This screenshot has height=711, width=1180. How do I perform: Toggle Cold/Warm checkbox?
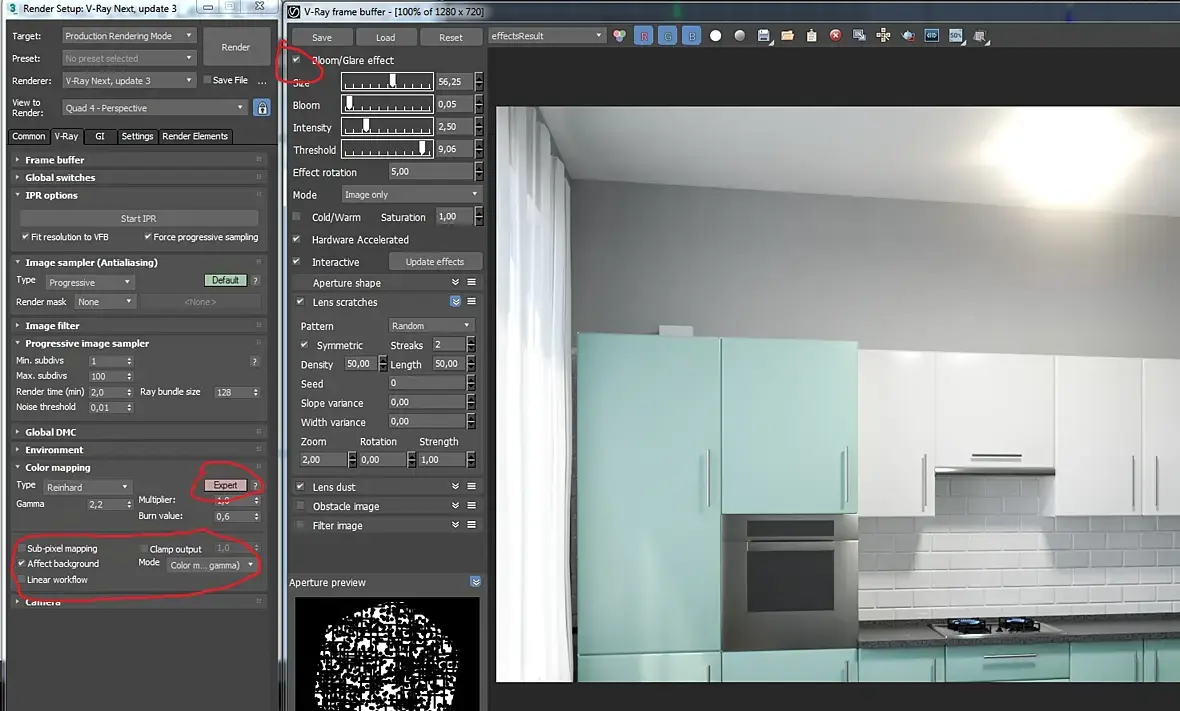(x=297, y=217)
